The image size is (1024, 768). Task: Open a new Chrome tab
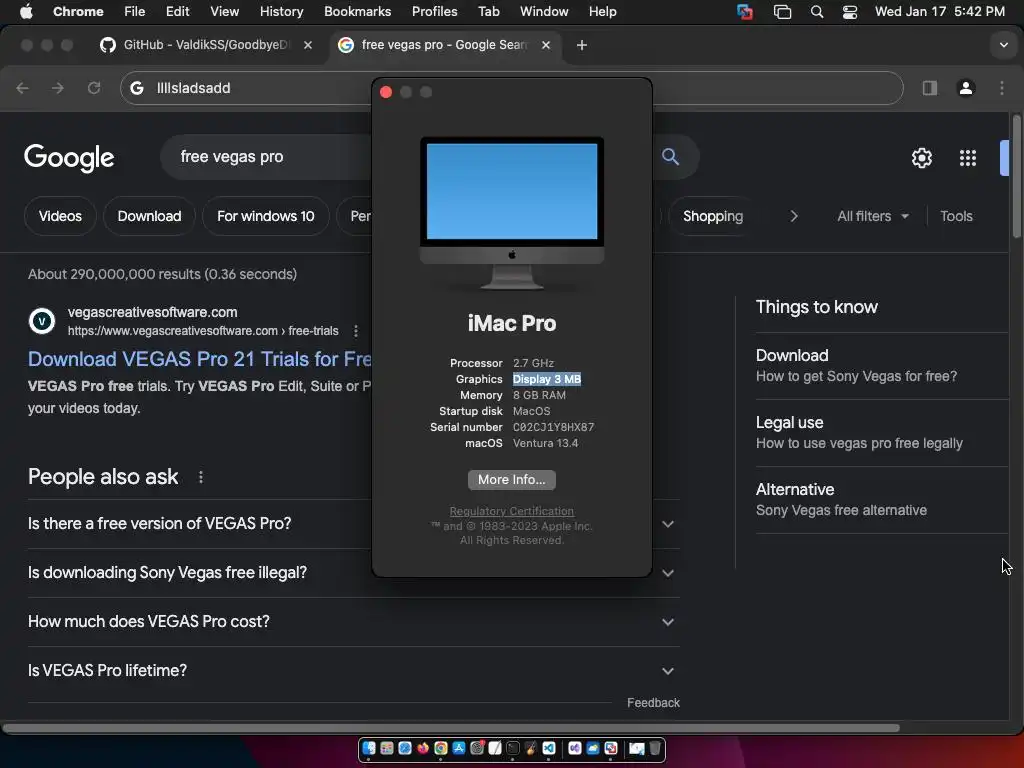pyautogui.click(x=582, y=44)
